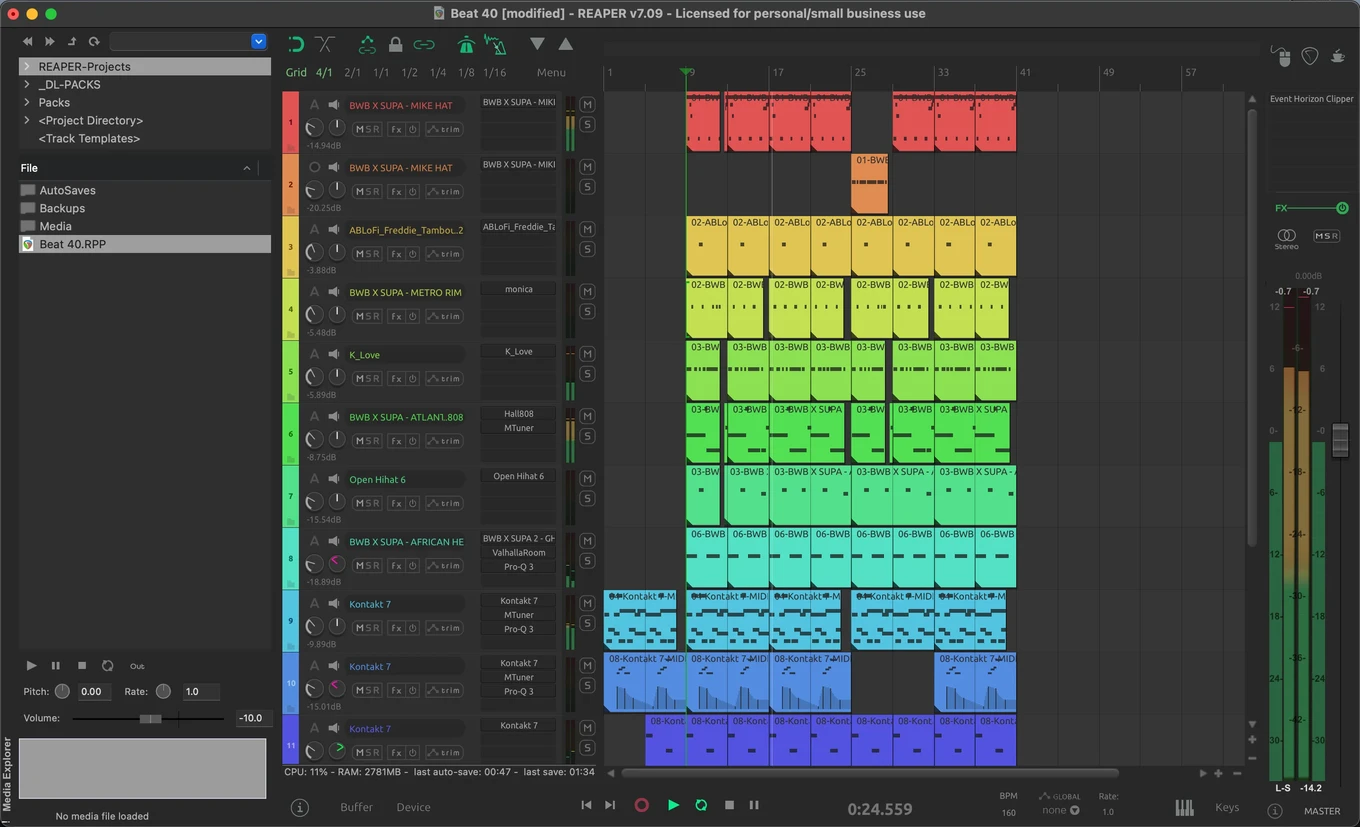The width and height of the screenshot is (1360, 827).
Task: Click the downward triangle toolbar icon
Action: tap(537, 44)
